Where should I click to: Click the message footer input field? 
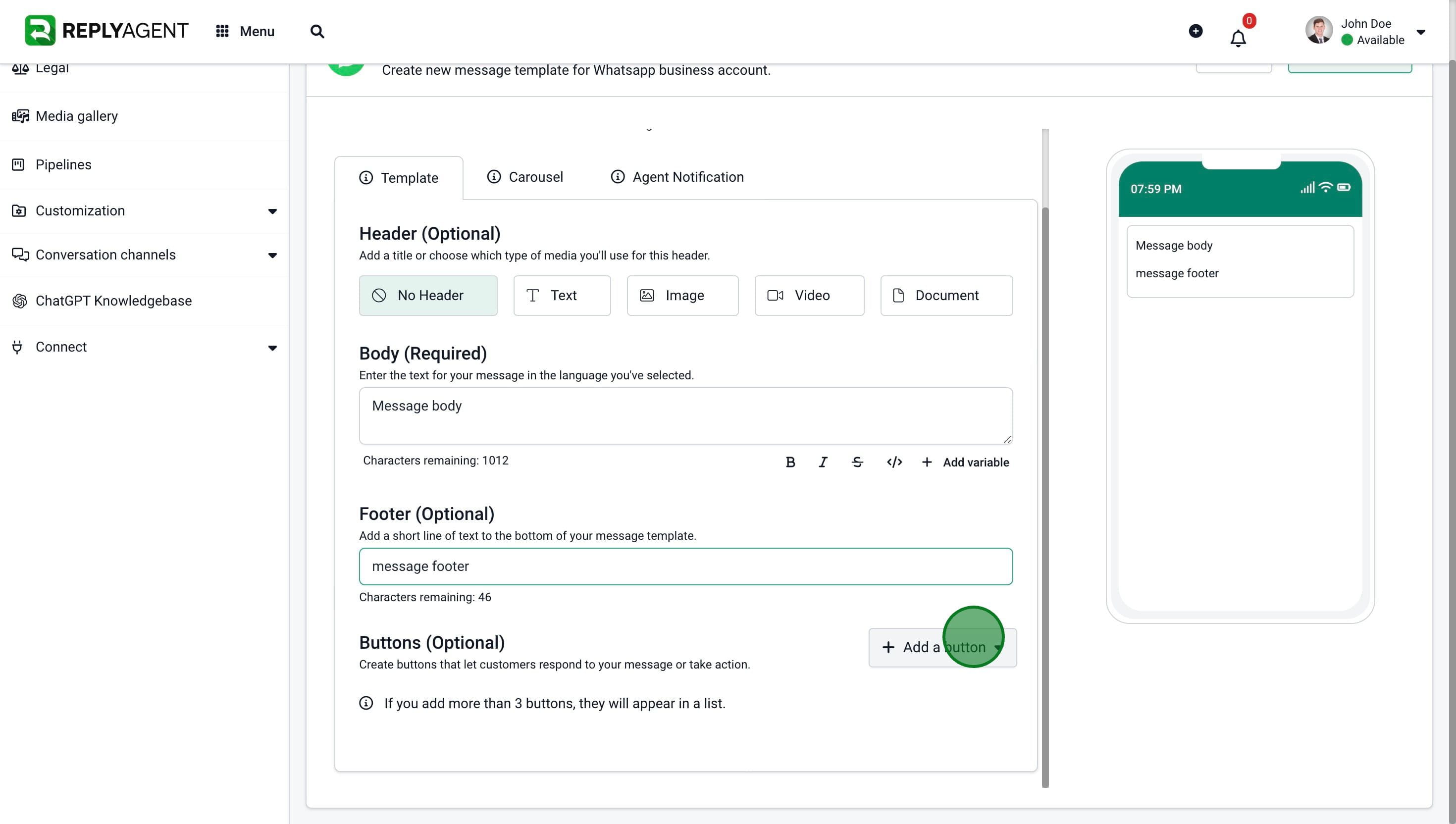[x=686, y=566]
